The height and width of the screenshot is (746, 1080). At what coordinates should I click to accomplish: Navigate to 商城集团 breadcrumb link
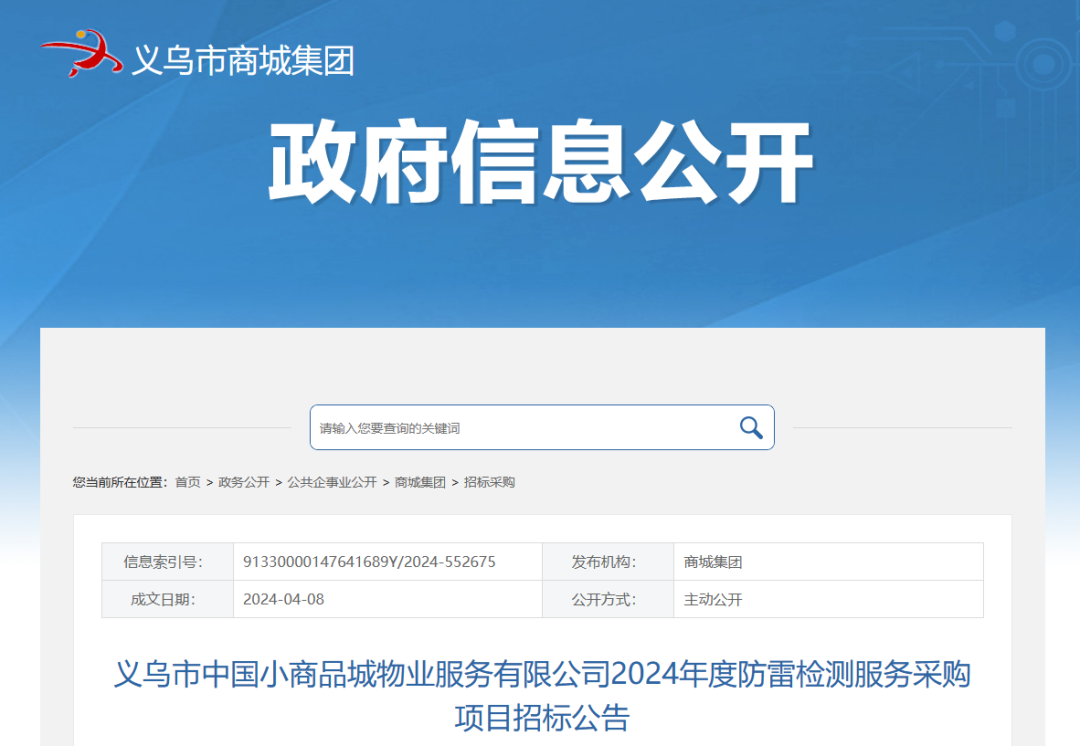420,482
